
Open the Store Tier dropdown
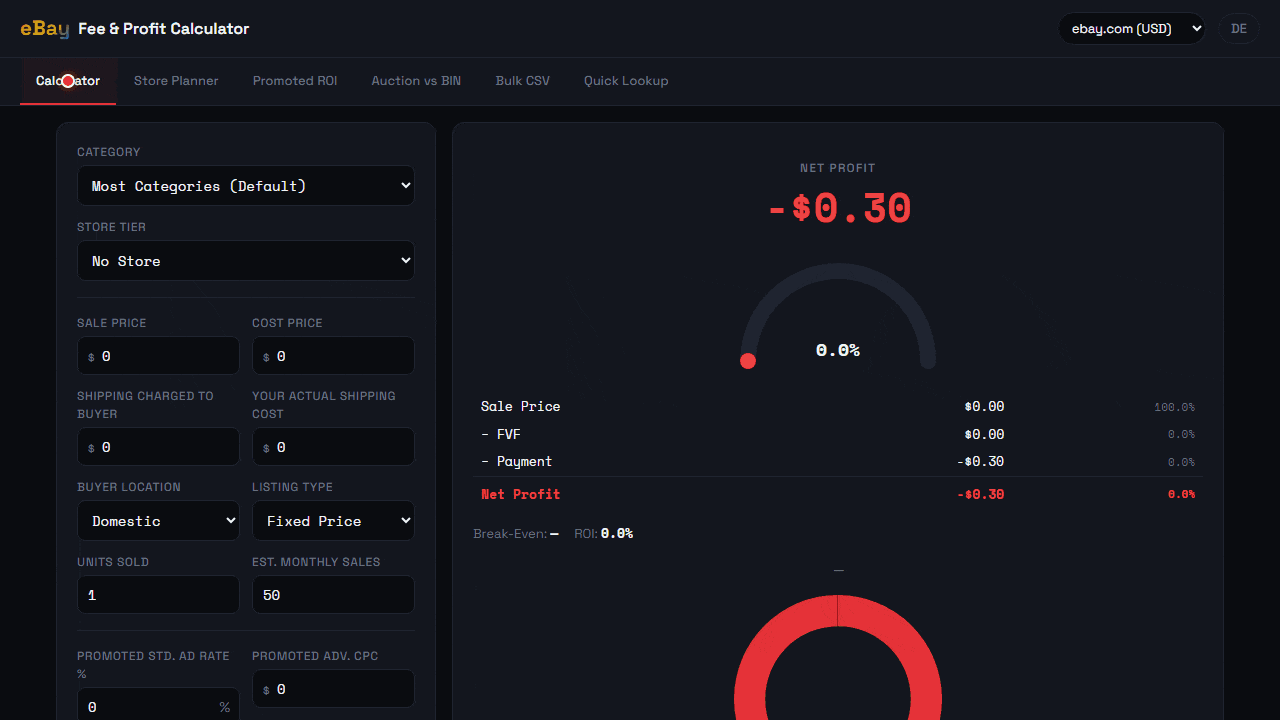(x=246, y=261)
